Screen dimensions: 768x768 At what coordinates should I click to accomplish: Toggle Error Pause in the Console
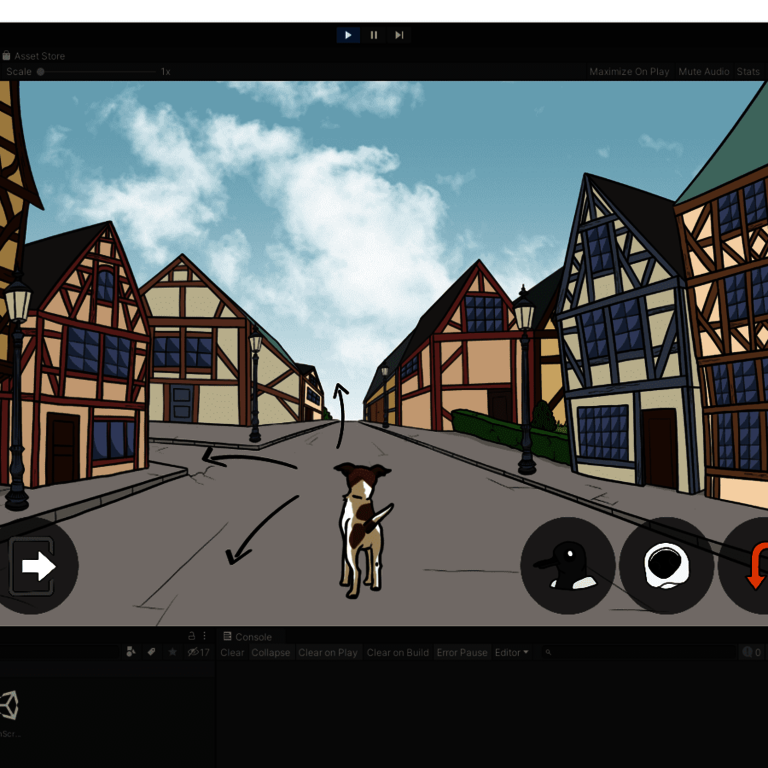462,652
